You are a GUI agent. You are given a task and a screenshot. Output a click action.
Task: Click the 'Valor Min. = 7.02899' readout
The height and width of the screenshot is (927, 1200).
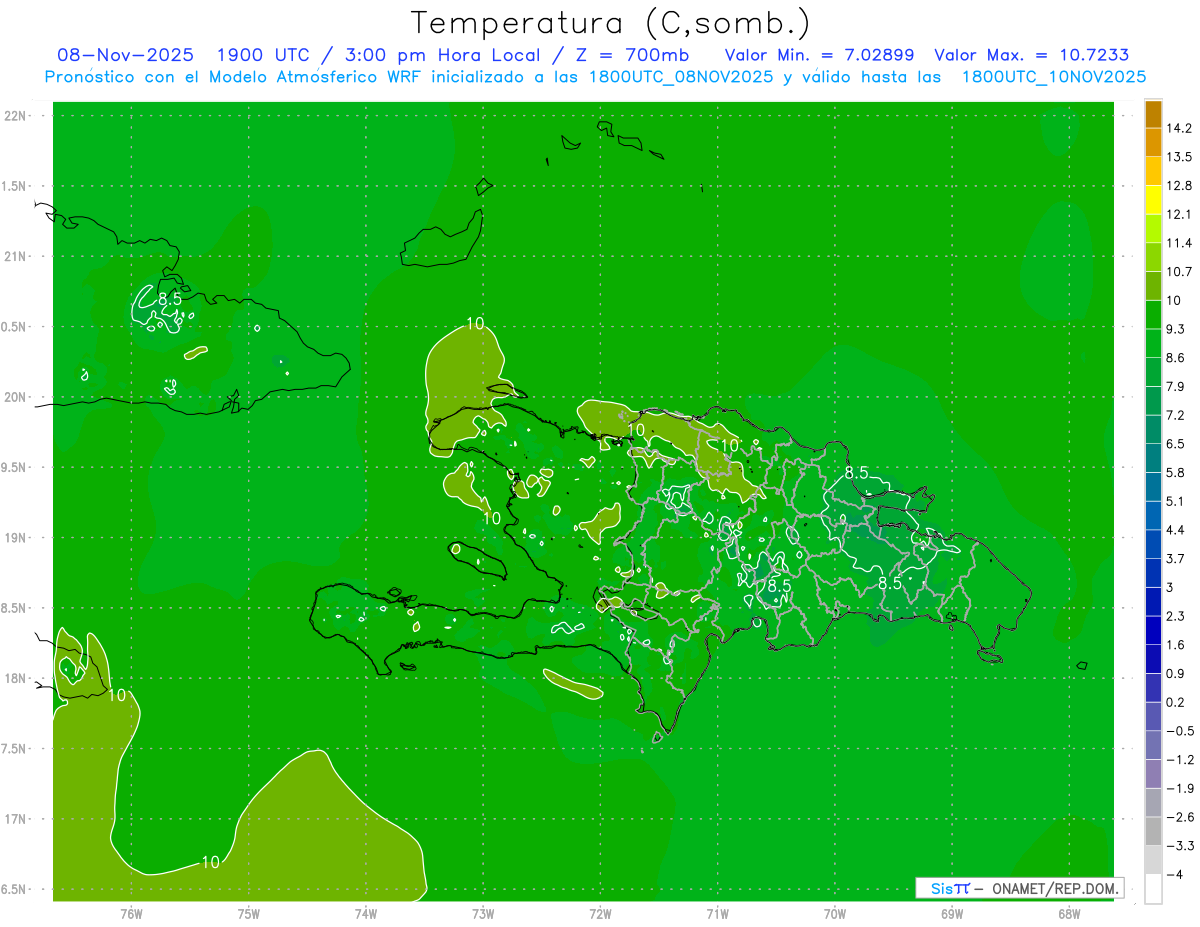[819, 55]
